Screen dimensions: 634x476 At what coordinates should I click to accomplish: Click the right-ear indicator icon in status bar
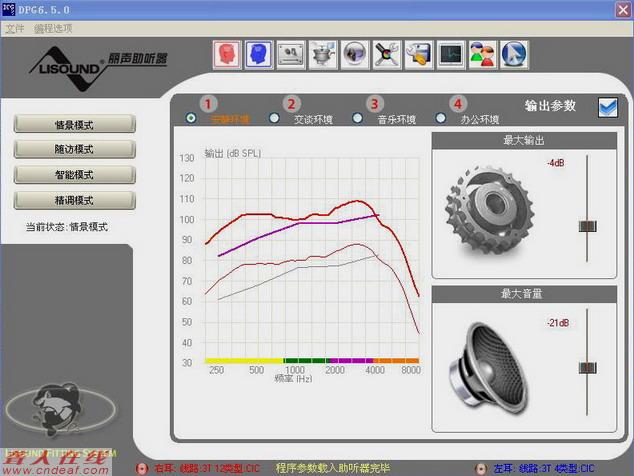pos(142,468)
